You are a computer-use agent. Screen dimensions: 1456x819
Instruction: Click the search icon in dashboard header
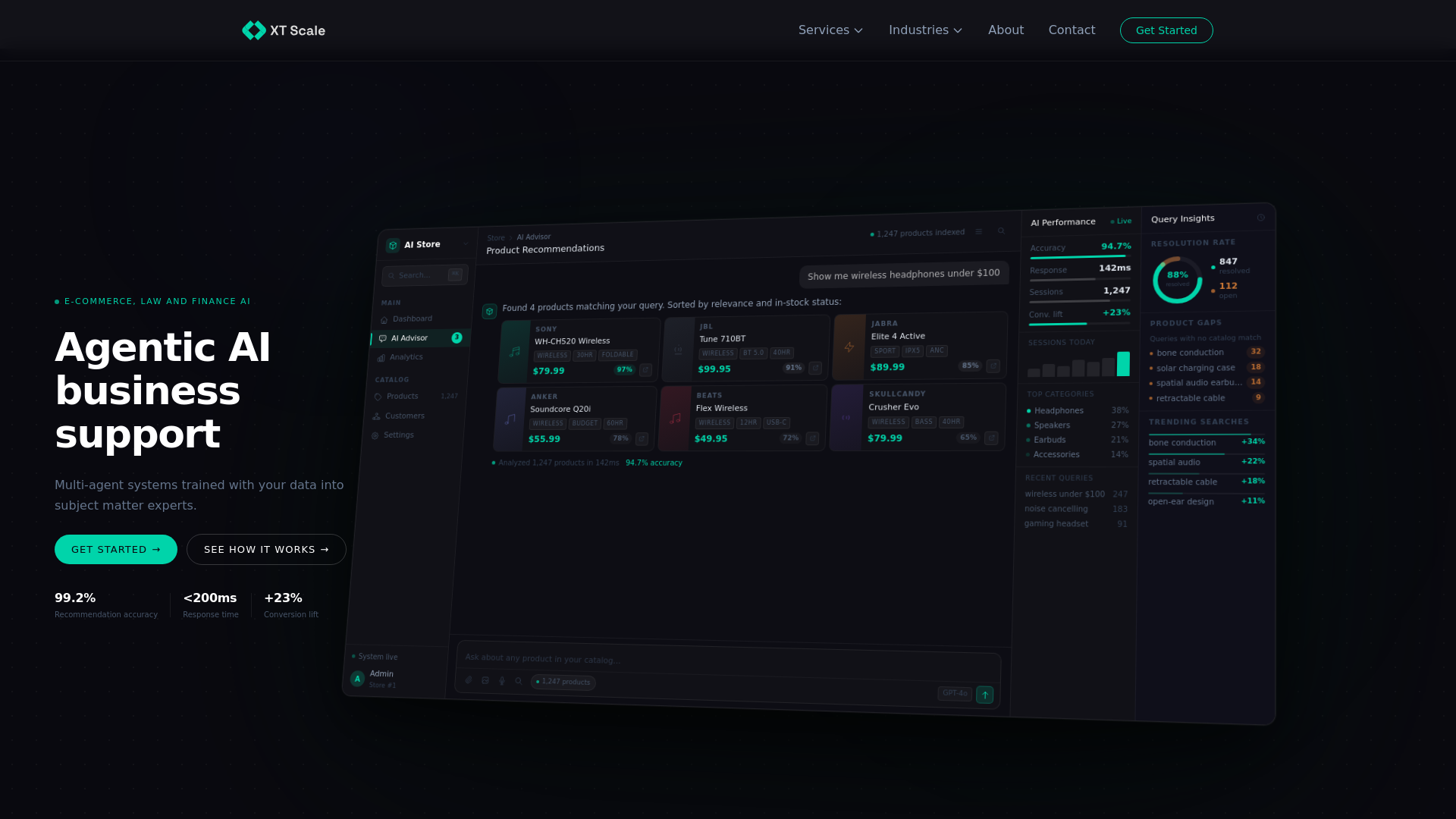point(1001,231)
